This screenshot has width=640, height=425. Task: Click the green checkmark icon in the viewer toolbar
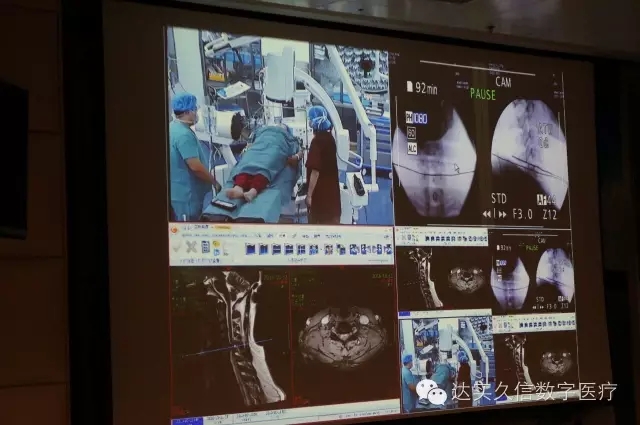(177, 246)
